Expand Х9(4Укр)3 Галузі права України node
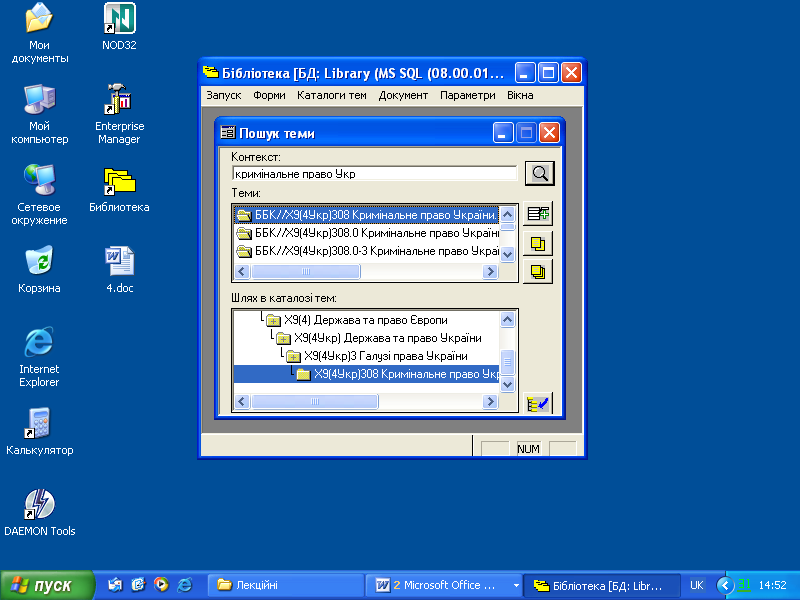The height and width of the screenshot is (600, 800). [293, 356]
